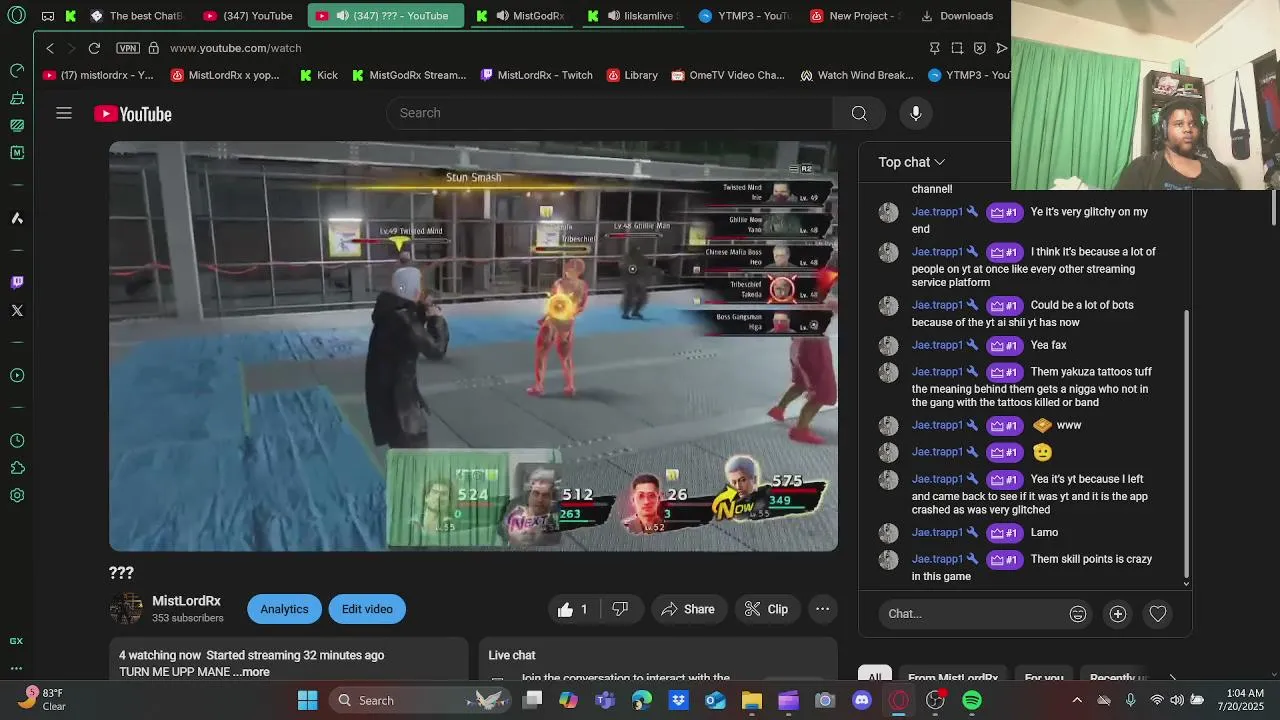Image resolution: width=1280 pixels, height=720 pixels.
Task: Go to YouTube home via logo
Action: (x=133, y=114)
